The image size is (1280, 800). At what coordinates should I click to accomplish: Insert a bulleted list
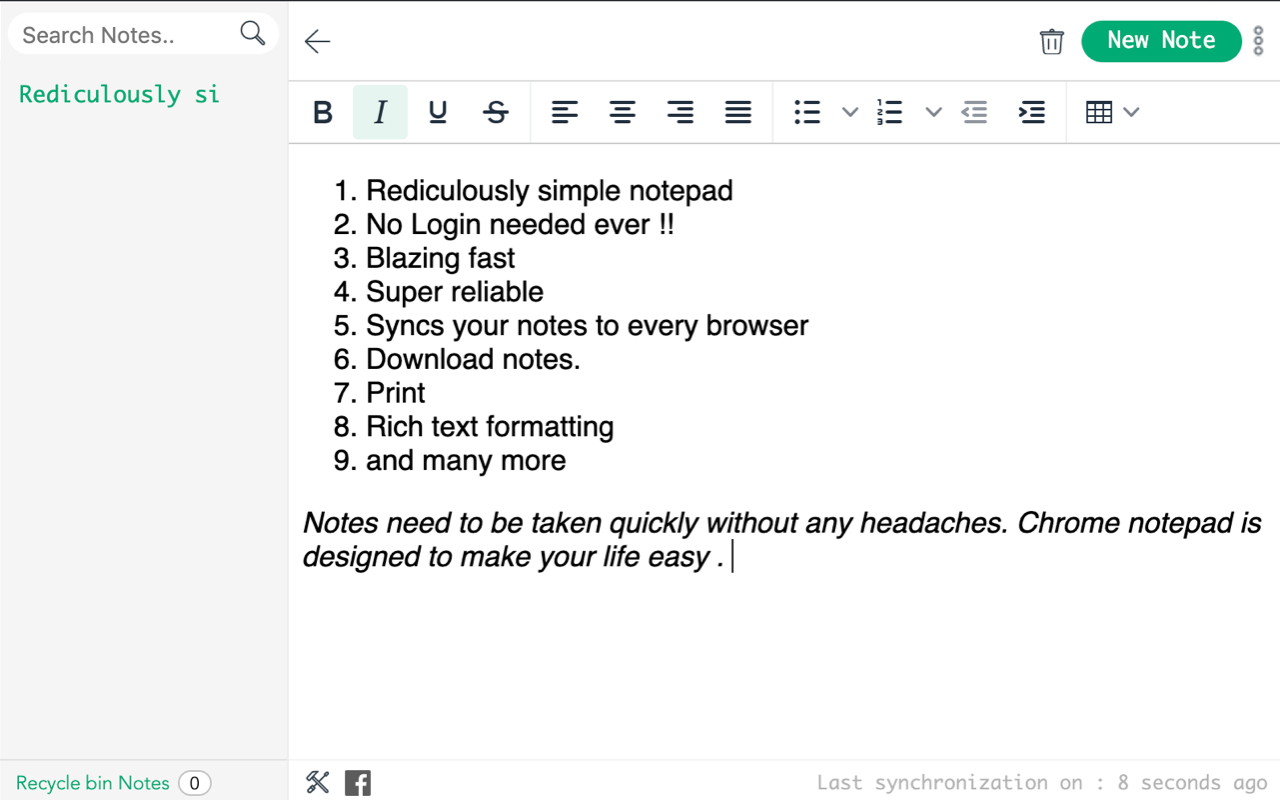807,112
